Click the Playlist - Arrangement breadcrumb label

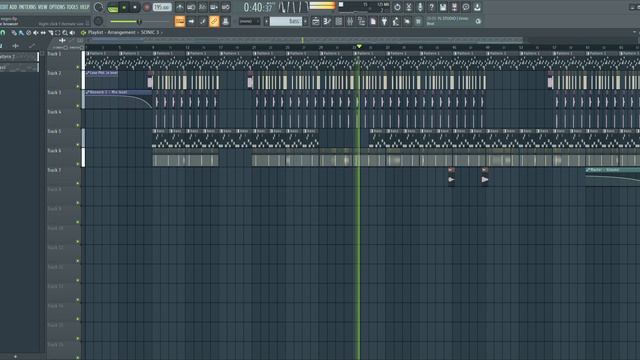pos(111,32)
